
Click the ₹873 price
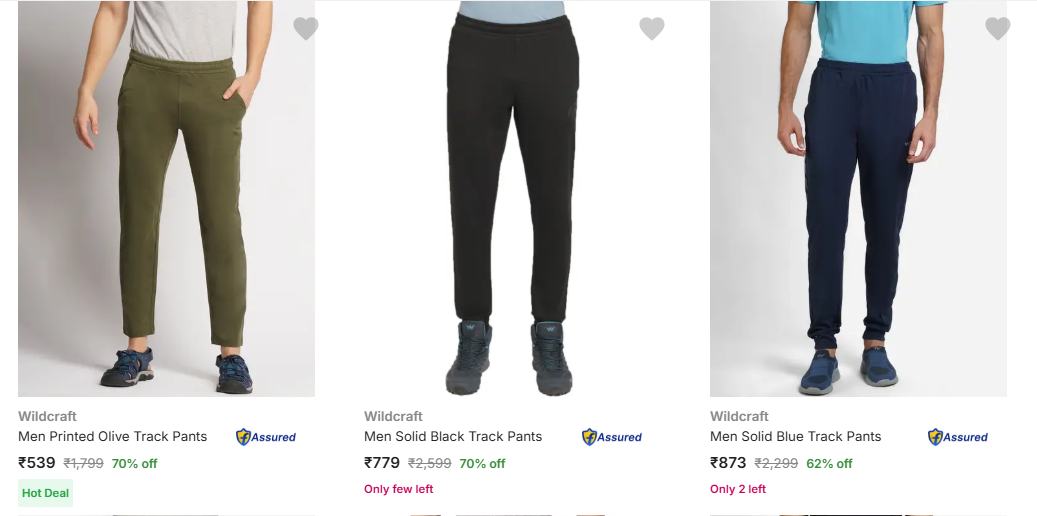[729, 463]
